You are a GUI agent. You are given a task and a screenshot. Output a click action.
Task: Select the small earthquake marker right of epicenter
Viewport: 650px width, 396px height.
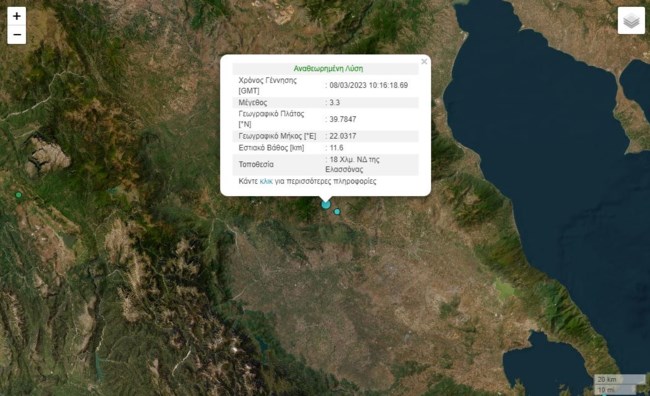(x=337, y=212)
